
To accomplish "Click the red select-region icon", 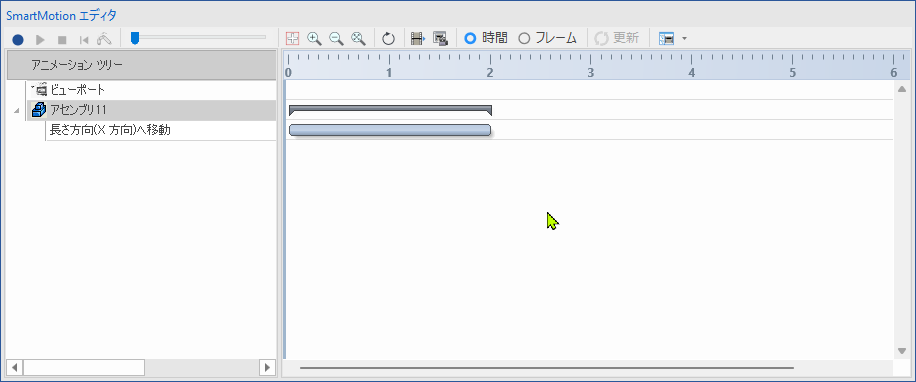I will coord(293,39).
